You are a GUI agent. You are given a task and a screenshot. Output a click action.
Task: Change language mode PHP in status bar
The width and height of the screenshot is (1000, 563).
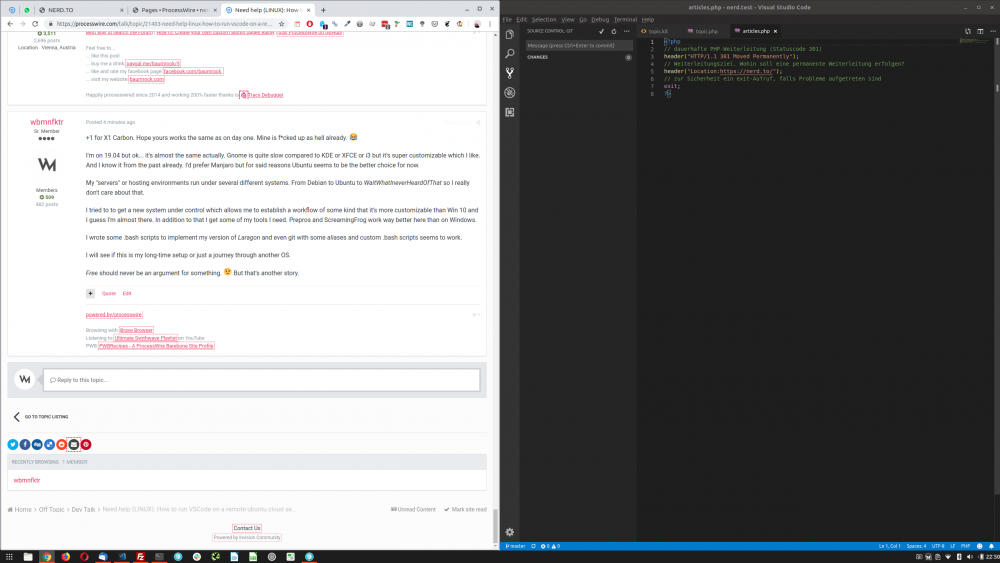tap(966, 546)
